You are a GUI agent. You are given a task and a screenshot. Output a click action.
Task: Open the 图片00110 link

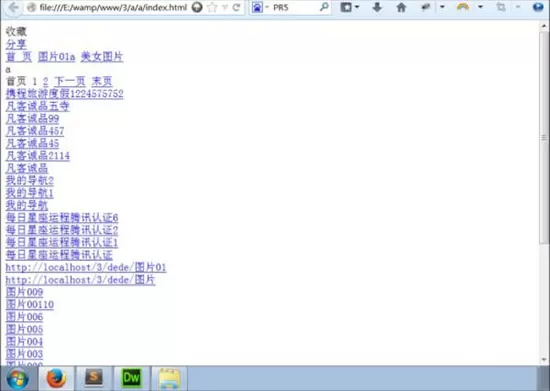tap(30, 304)
